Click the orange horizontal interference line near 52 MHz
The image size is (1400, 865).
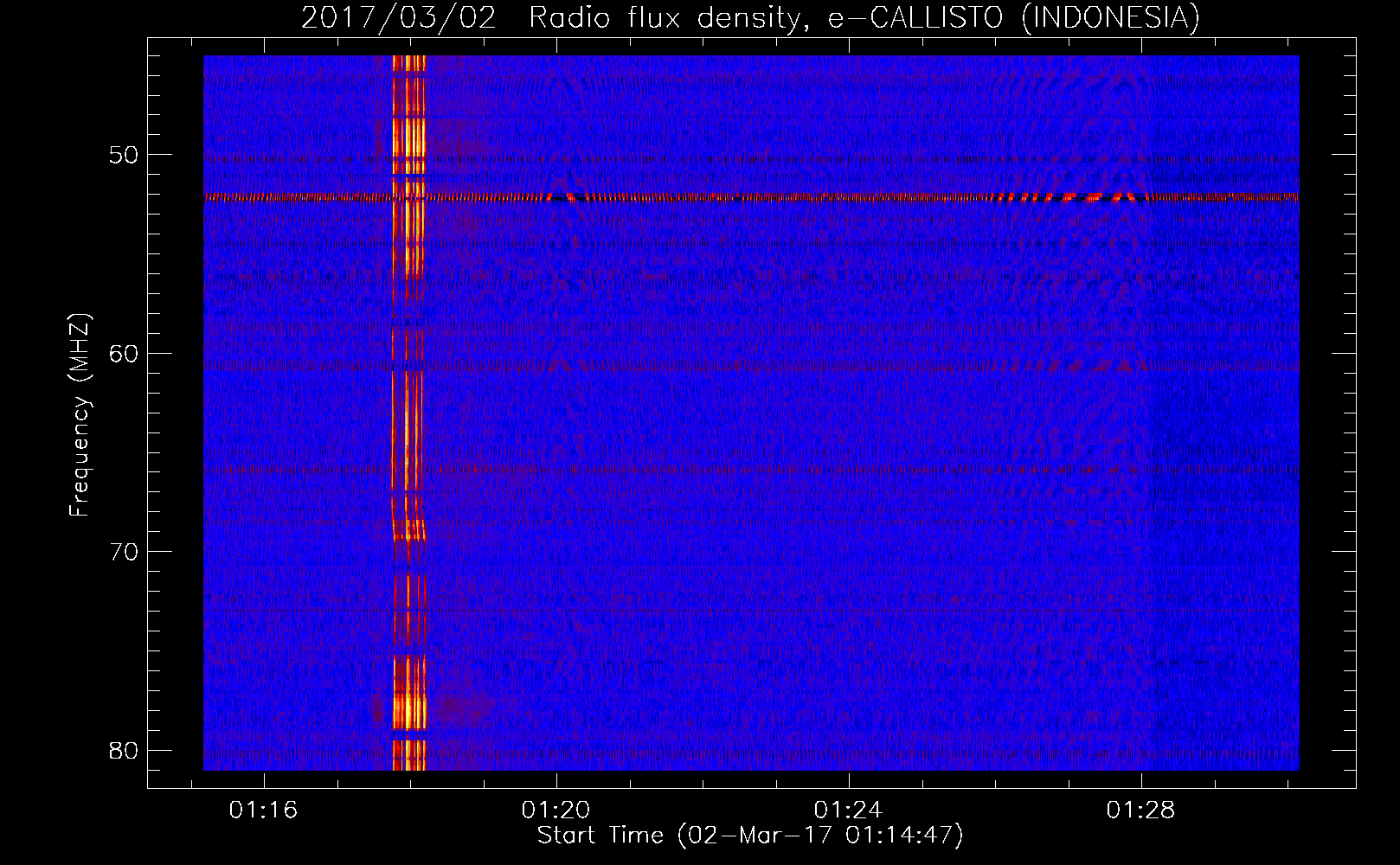751,197
